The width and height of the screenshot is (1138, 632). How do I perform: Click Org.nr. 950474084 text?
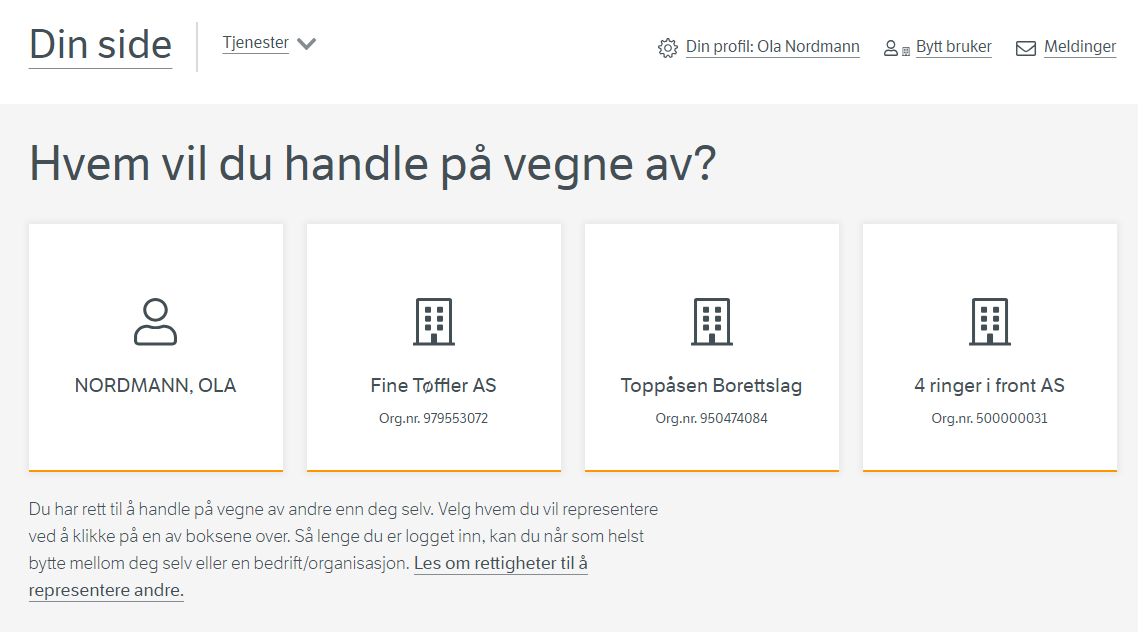[x=711, y=419]
